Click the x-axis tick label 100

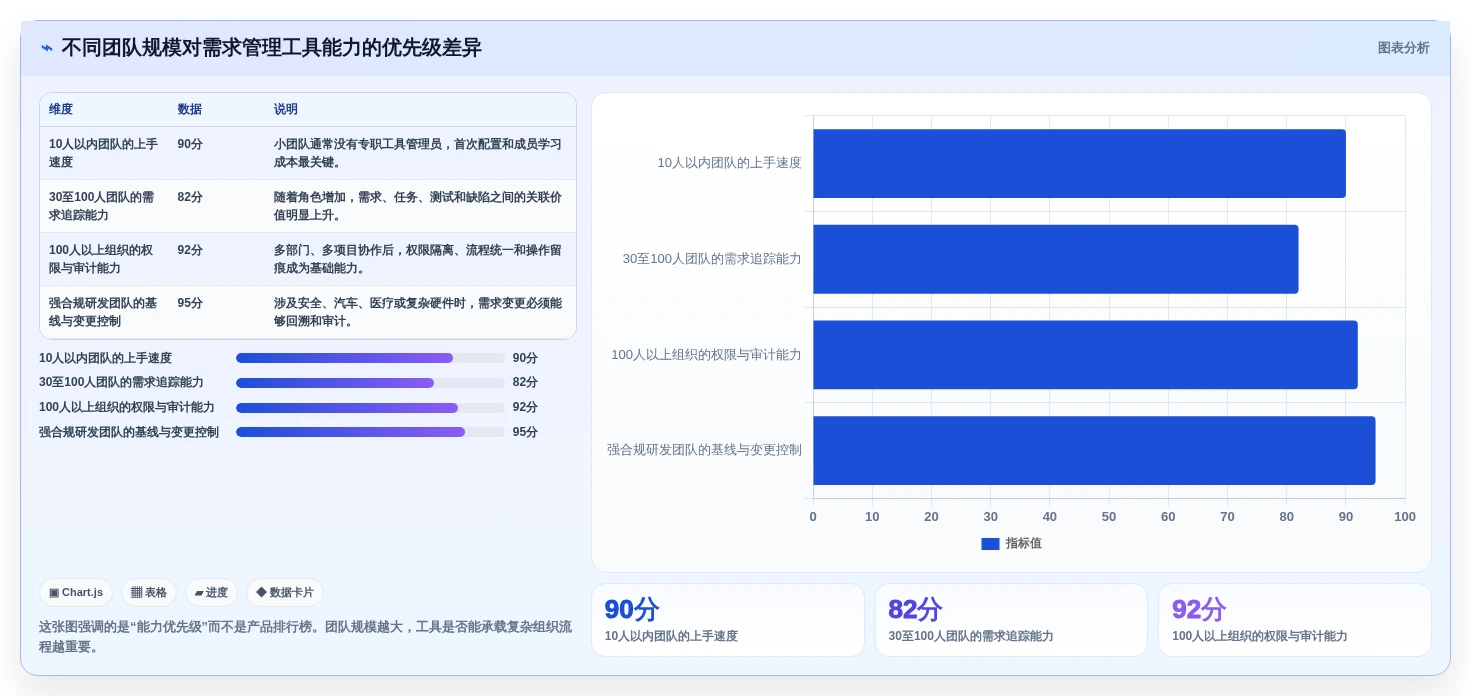(x=1405, y=517)
